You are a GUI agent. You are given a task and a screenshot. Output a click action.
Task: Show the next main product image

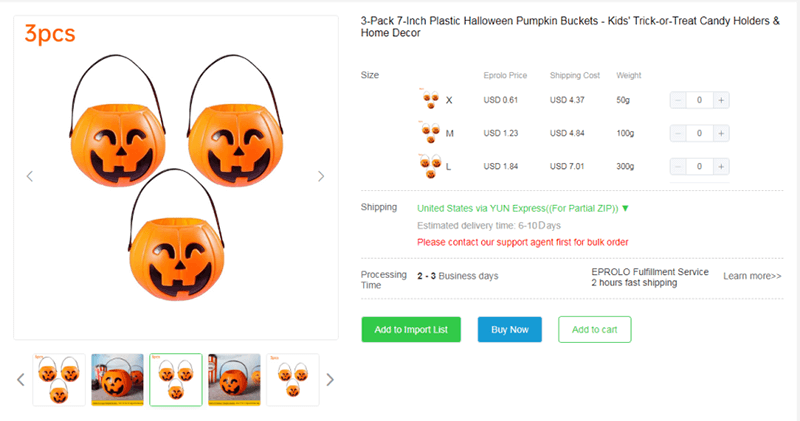321,176
